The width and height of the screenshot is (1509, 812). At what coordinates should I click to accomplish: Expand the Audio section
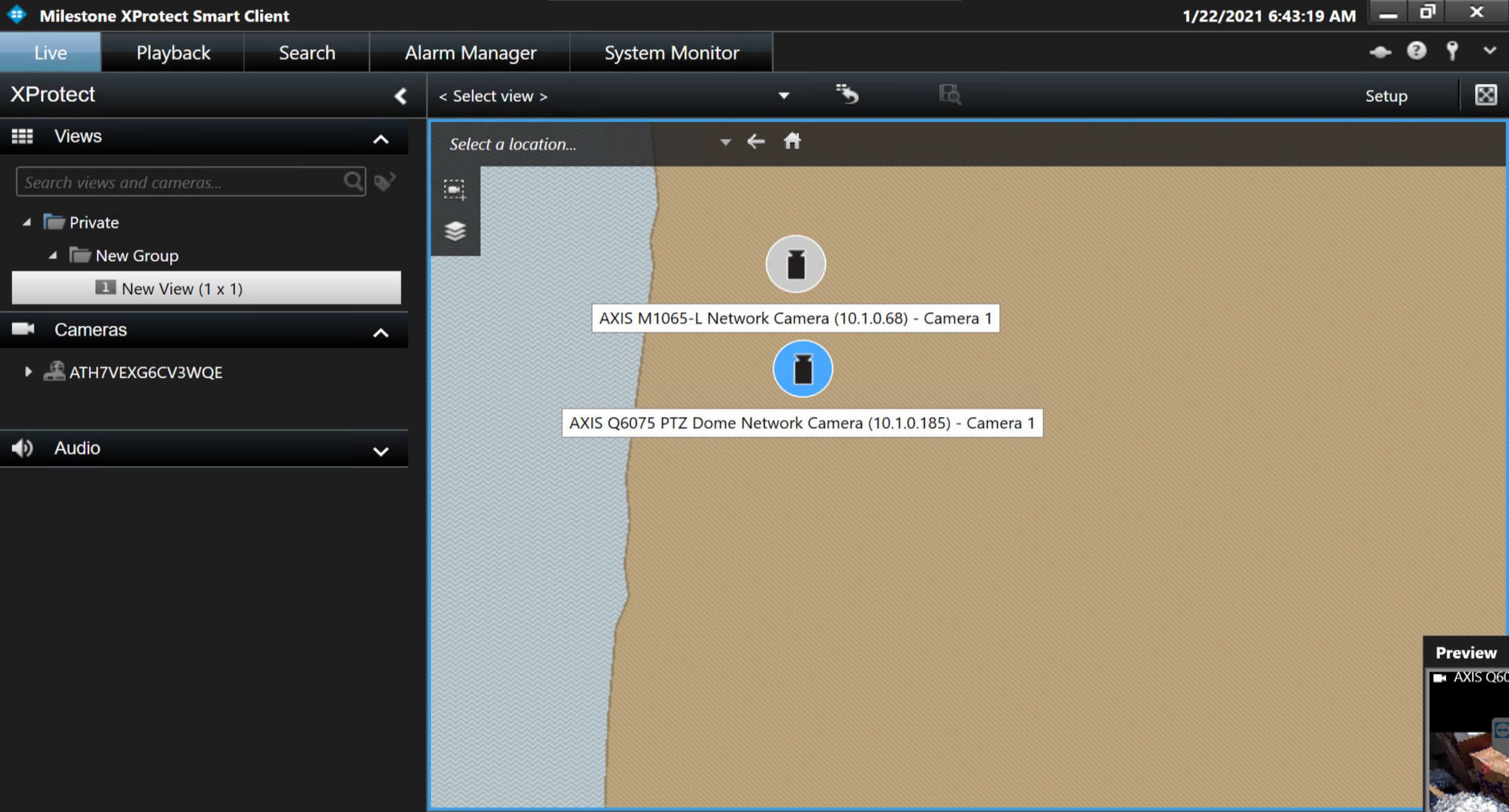(380, 451)
